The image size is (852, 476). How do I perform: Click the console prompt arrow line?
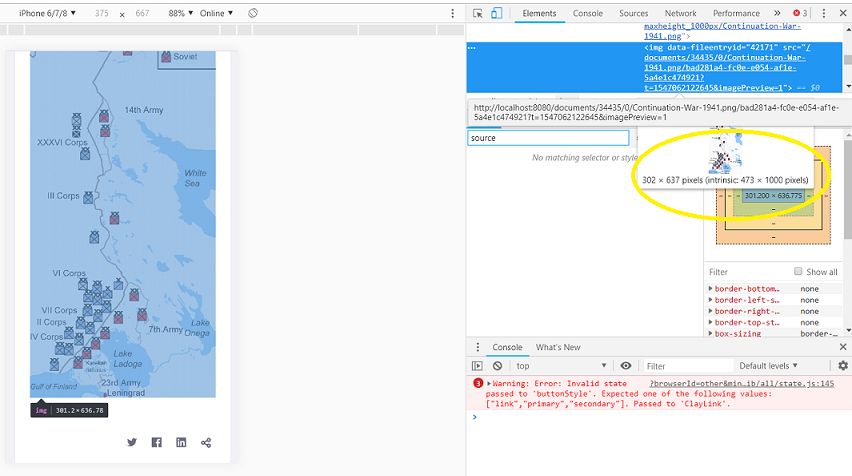(659, 417)
